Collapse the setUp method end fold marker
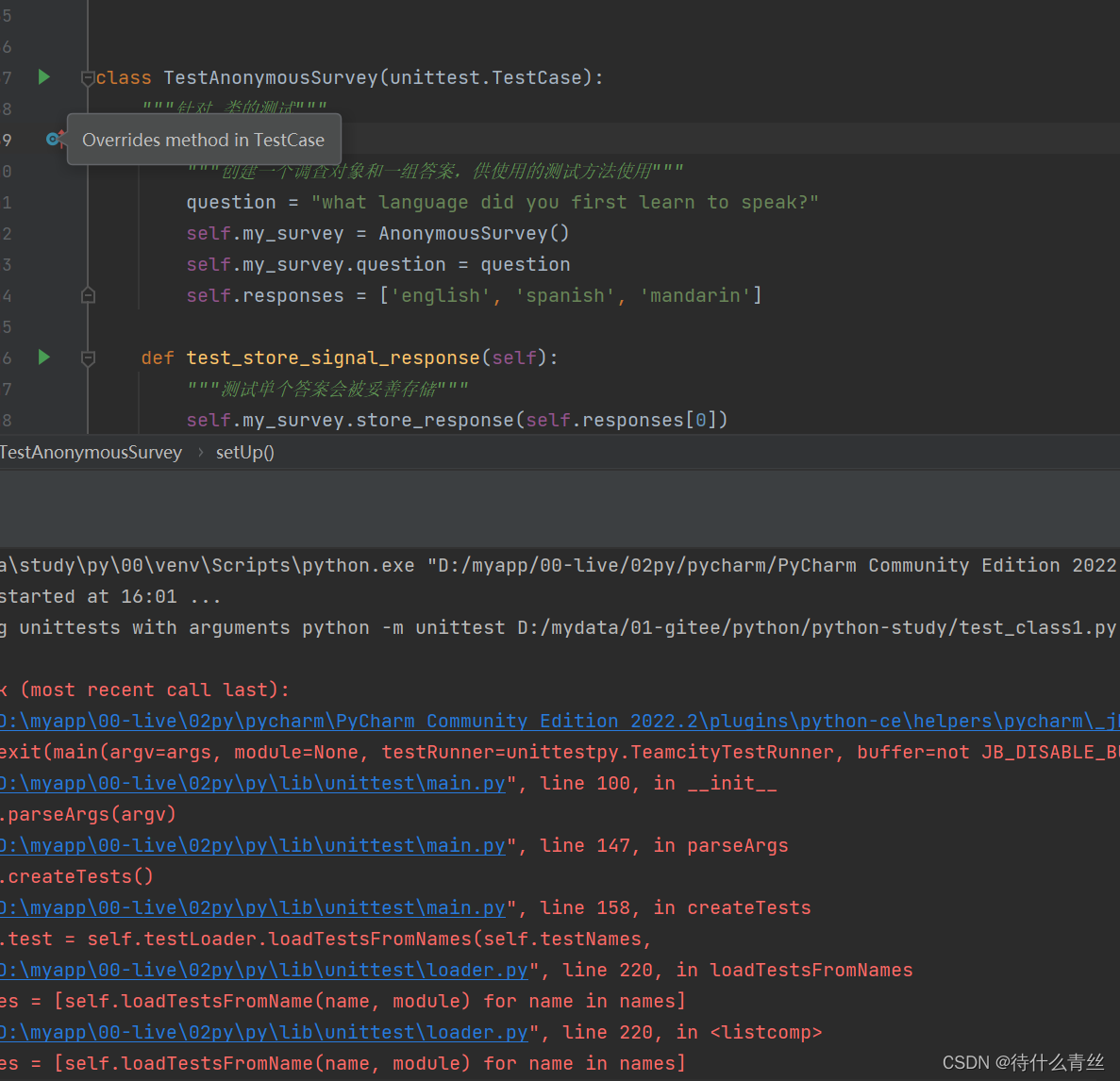1120x1081 pixels. coord(88,295)
